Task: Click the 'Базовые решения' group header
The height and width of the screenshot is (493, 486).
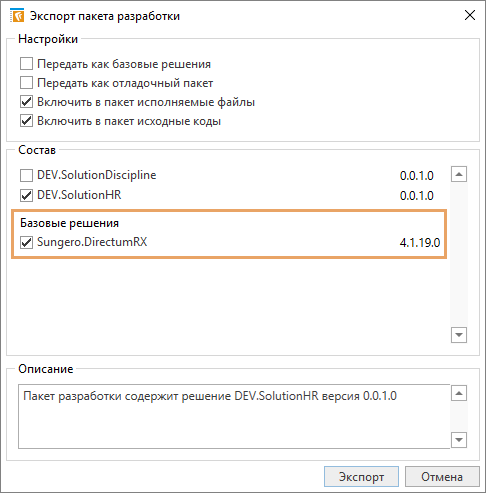Action: tap(69, 223)
